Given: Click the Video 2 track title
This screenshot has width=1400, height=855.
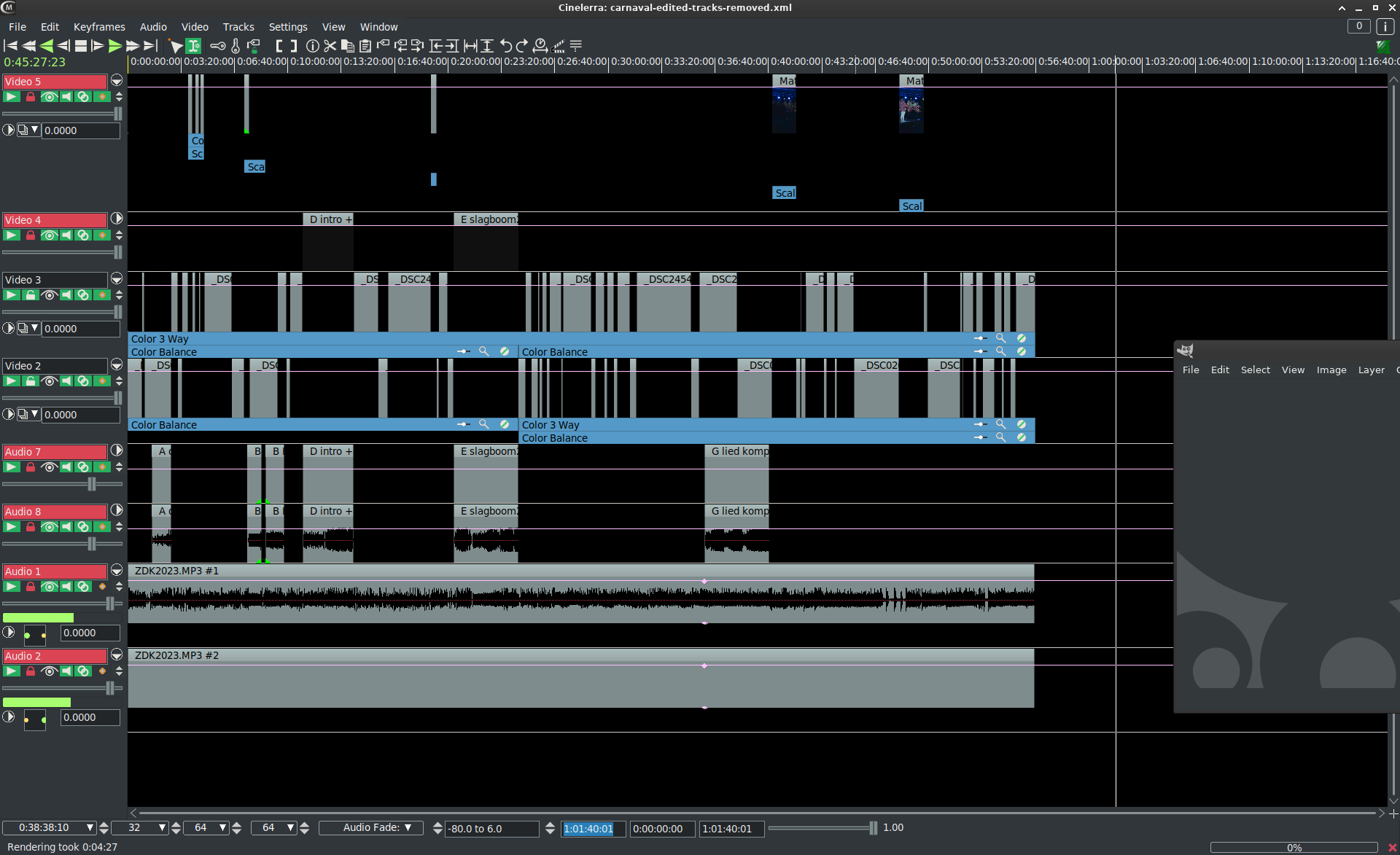Looking at the screenshot, I should [55, 366].
